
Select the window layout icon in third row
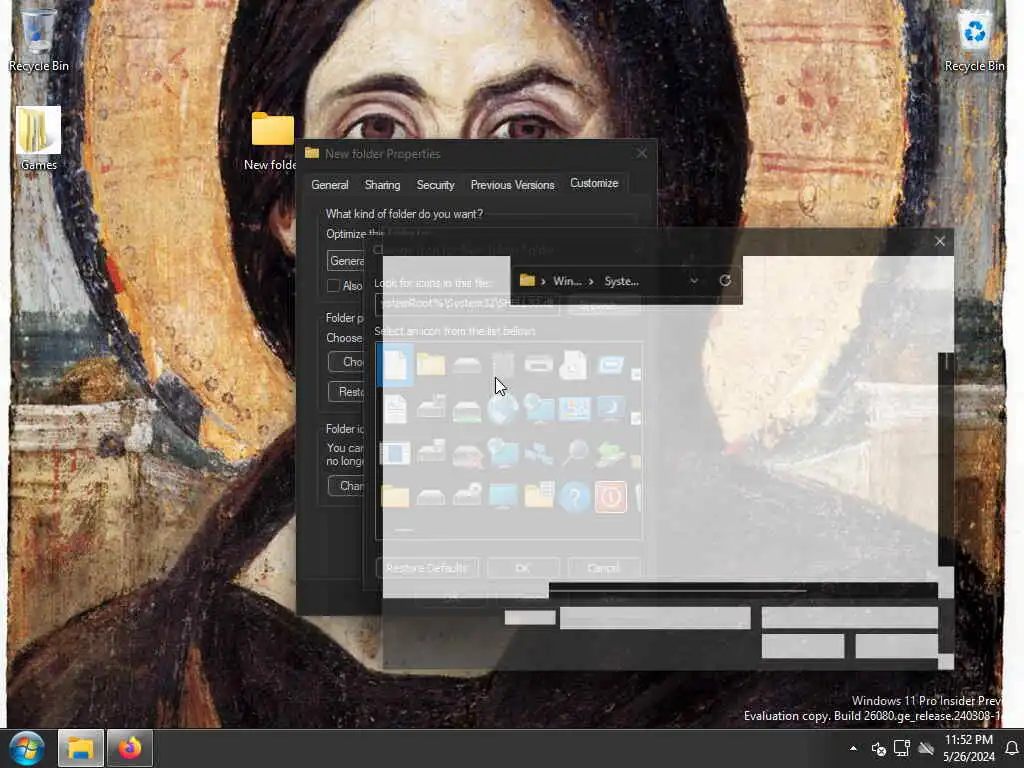(x=395, y=453)
